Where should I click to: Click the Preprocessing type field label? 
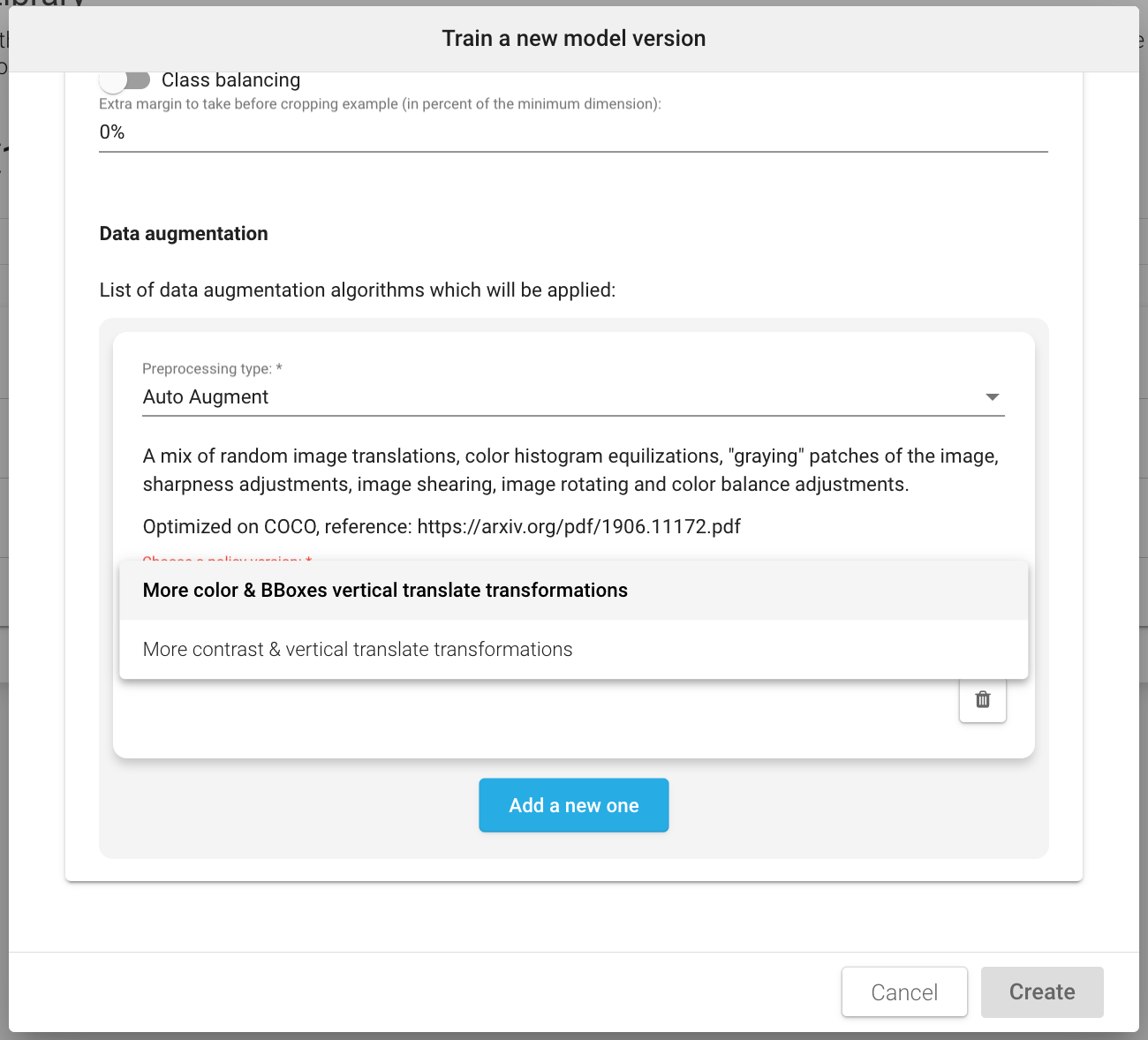212,369
